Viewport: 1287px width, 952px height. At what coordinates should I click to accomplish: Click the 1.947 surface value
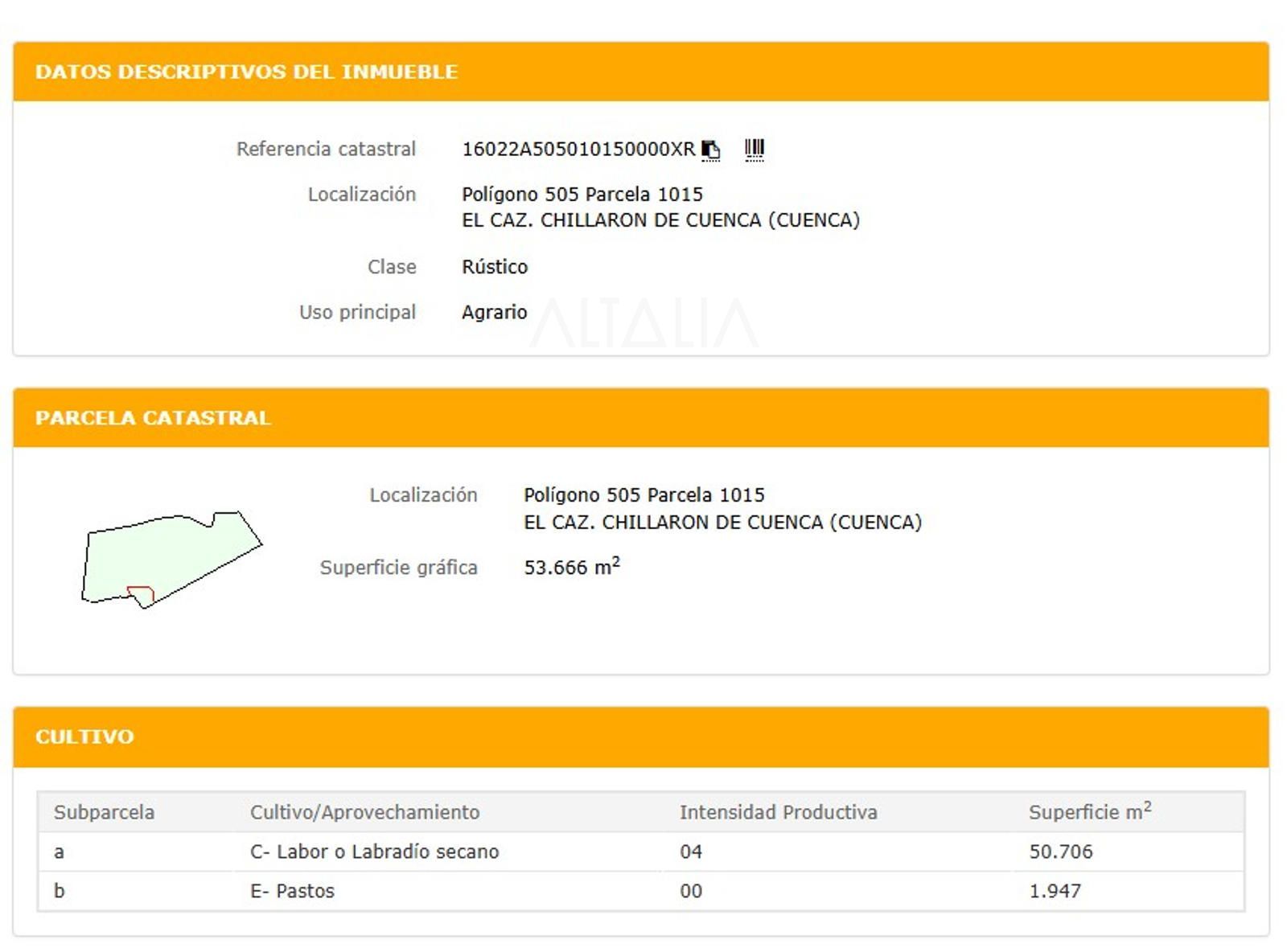click(1055, 891)
